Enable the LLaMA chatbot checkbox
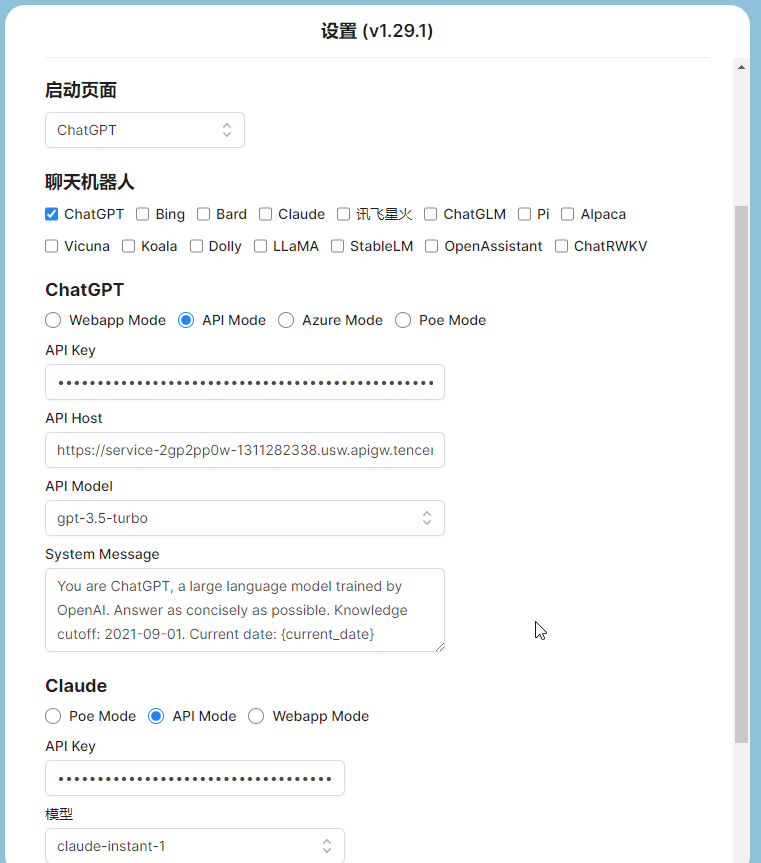Screen dimensions: 761x863 (x=260, y=246)
